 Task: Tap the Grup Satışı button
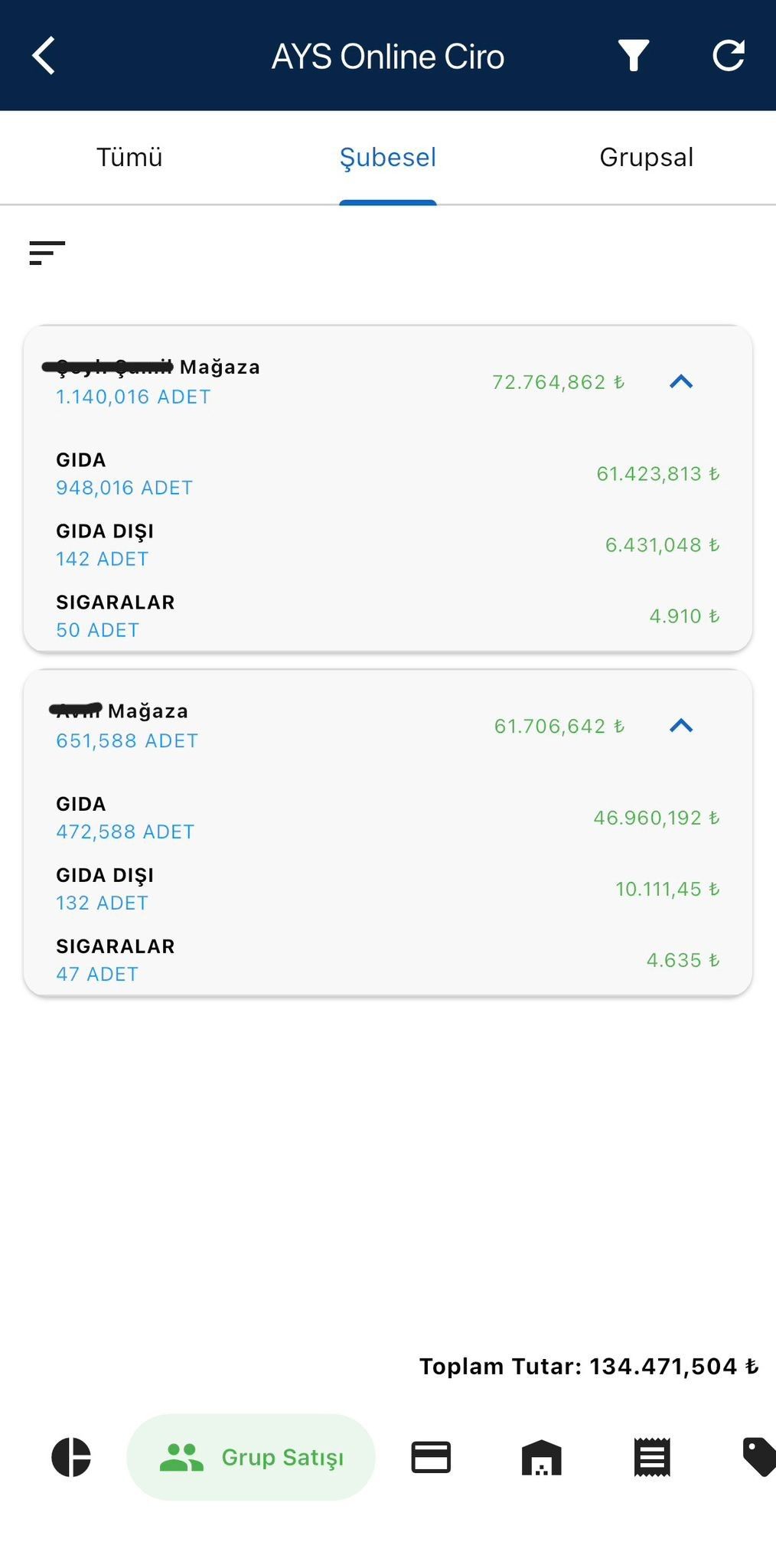(x=251, y=1457)
